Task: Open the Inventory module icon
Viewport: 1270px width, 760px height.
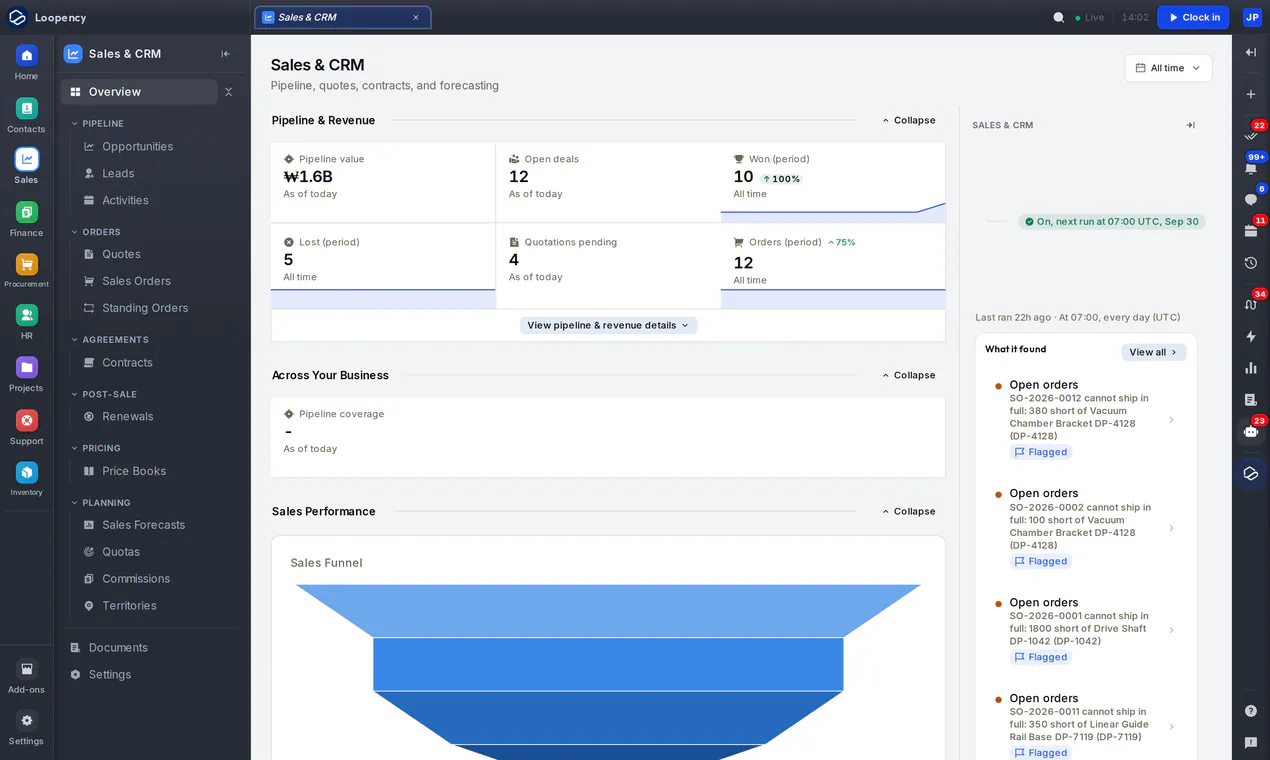Action: (27, 472)
